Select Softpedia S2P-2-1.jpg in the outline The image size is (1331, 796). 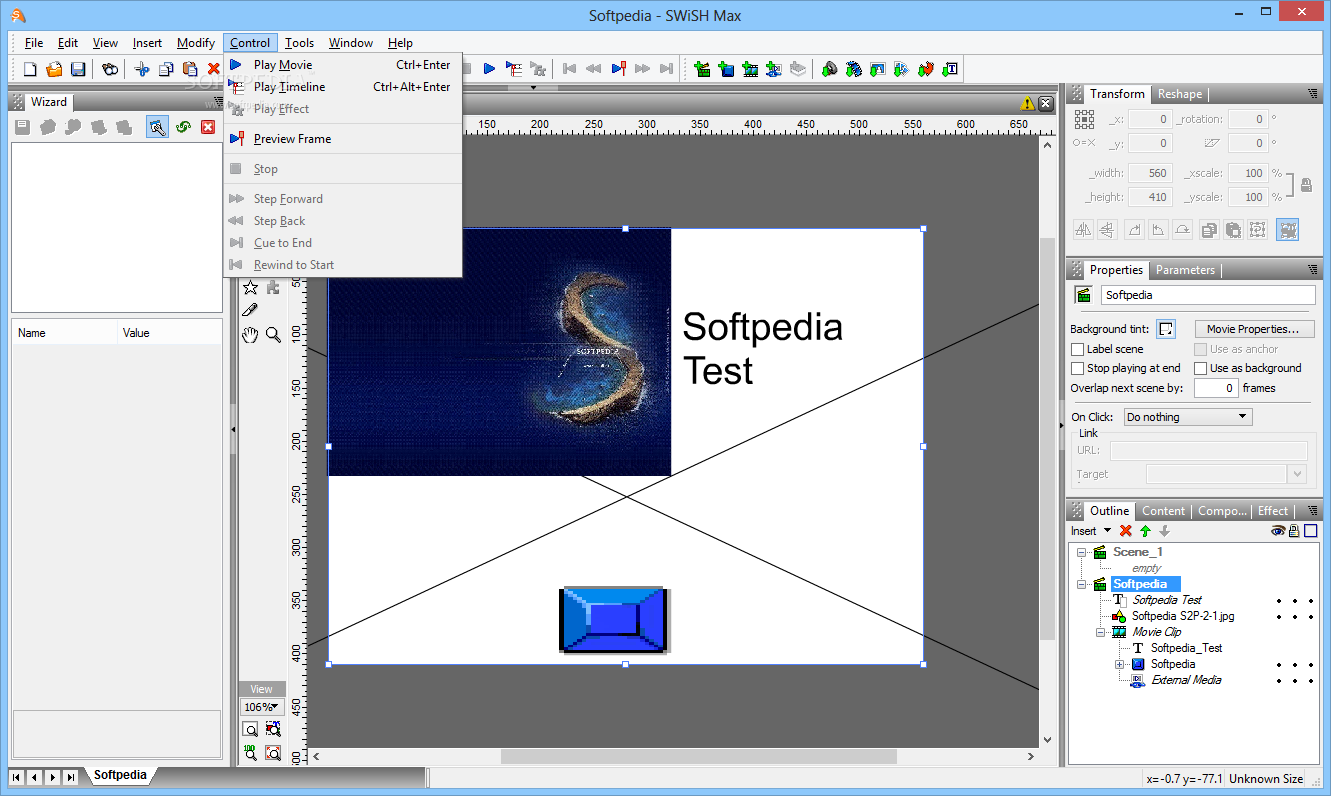coord(1183,616)
